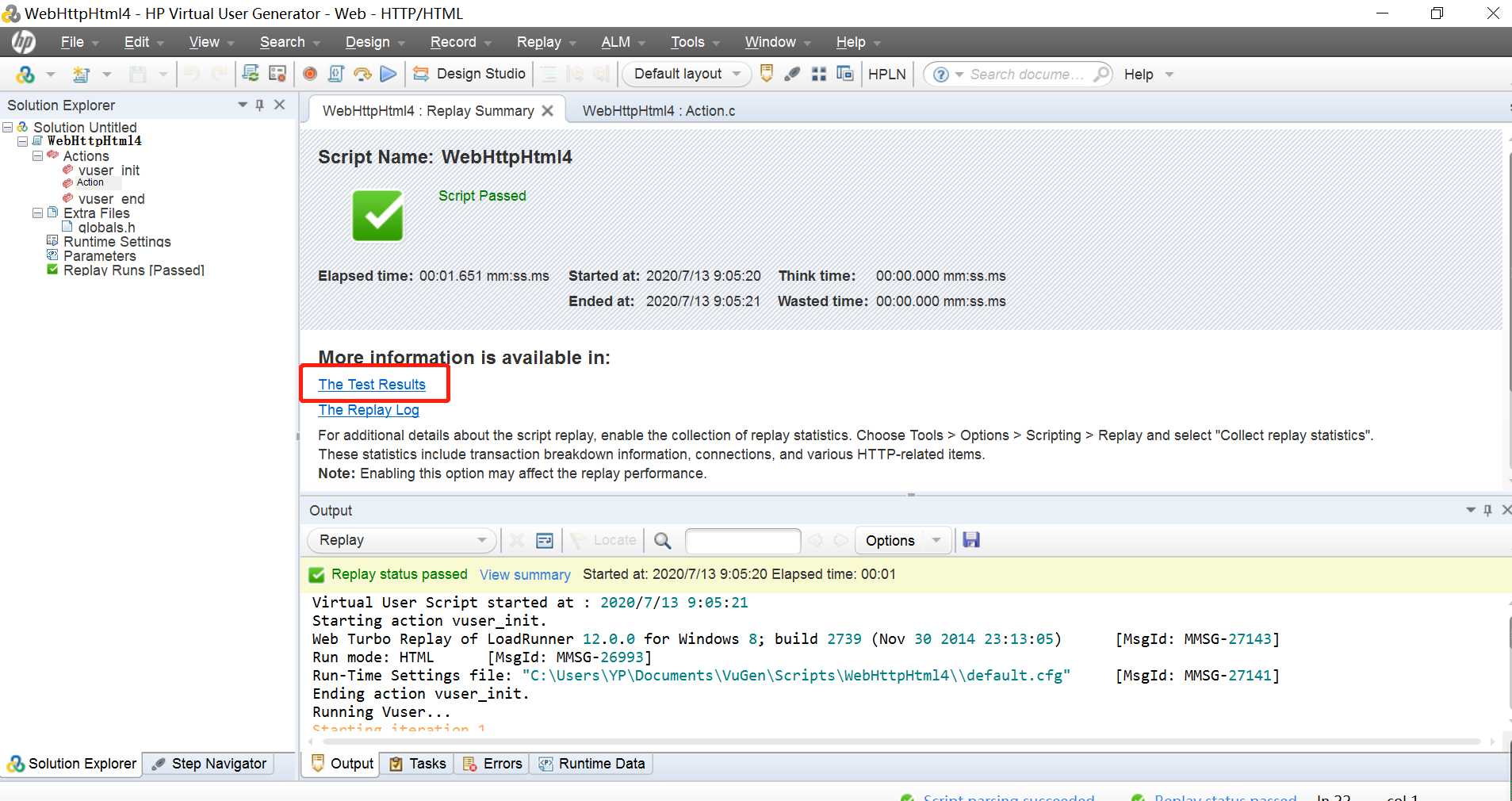Viewport: 1512px width, 801px height.
Task: Open Output pane options arrow
Action: click(1471, 510)
